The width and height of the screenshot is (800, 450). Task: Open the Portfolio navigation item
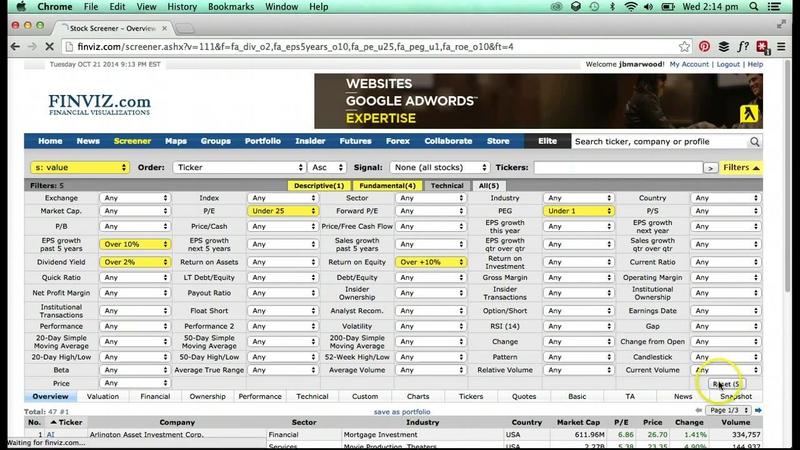(x=263, y=141)
